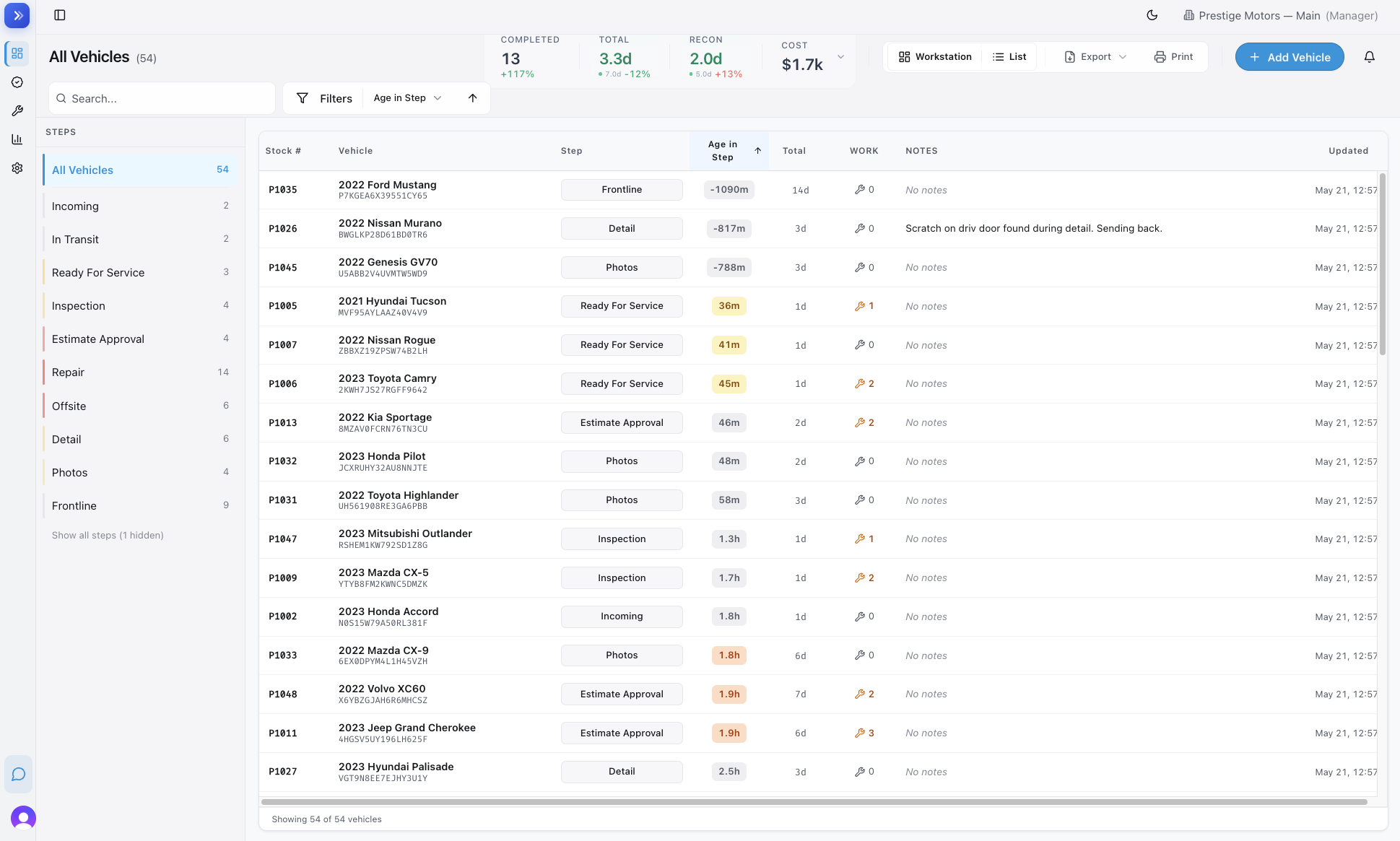Click the work wrench icon for P1013 Kia Sportage
1400x841 pixels.
coord(860,423)
